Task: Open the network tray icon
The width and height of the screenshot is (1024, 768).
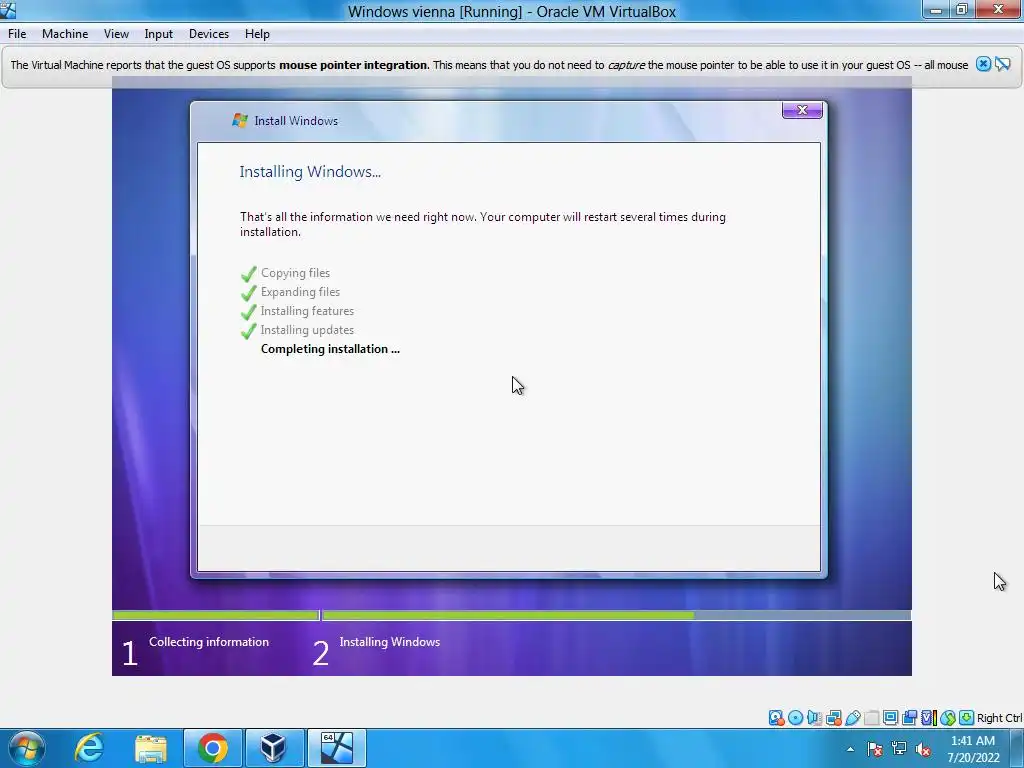Action: (x=899, y=749)
